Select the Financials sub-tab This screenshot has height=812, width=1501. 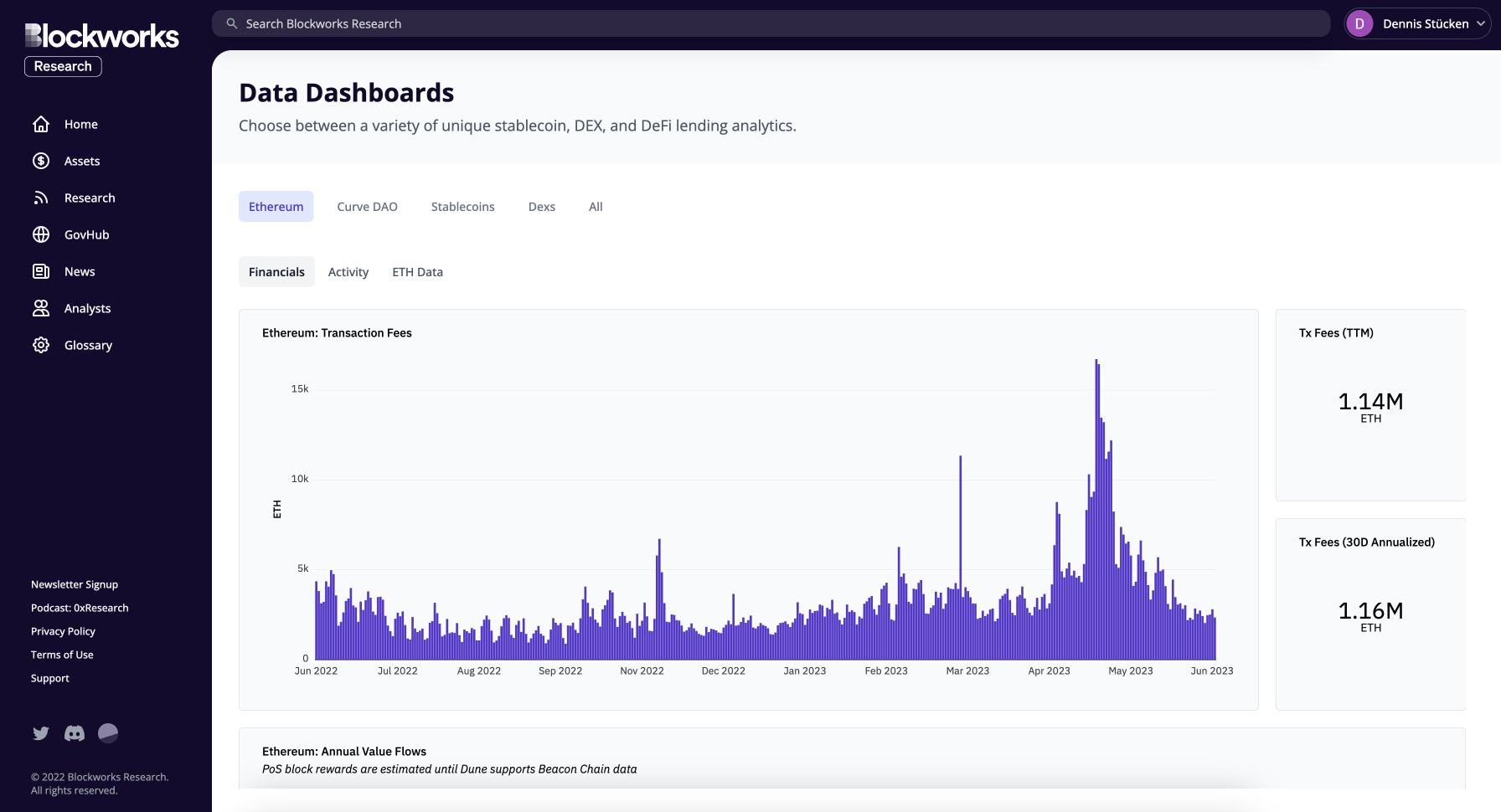coord(276,272)
